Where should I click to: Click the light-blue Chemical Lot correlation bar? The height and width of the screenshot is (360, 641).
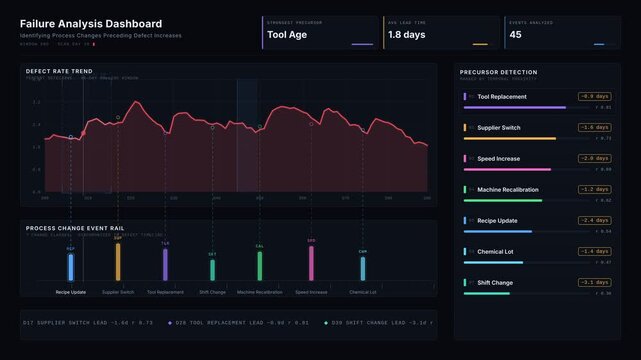coord(493,263)
